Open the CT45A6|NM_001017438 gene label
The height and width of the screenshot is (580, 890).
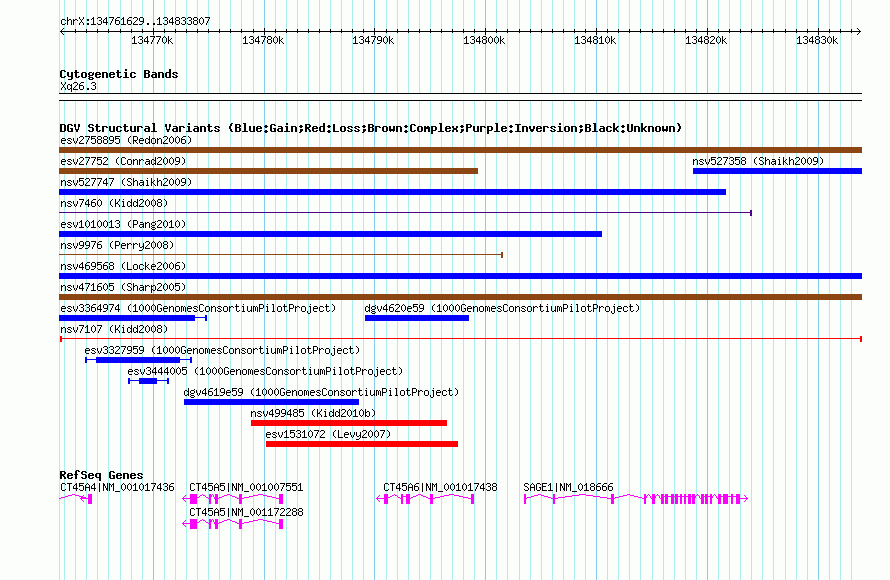pyautogui.click(x=440, y=487)
